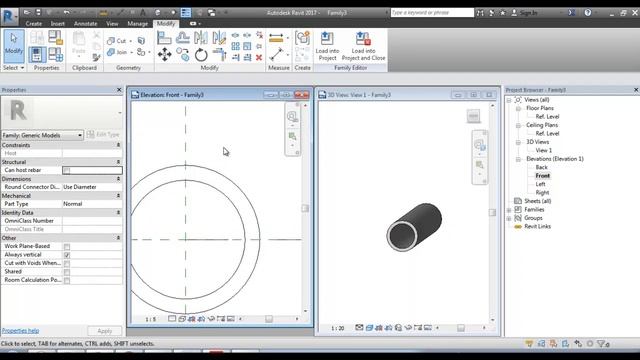Viewport: 640px width, 360px height.
Task: Expand the Groups tree node
Action: point(509,218)
